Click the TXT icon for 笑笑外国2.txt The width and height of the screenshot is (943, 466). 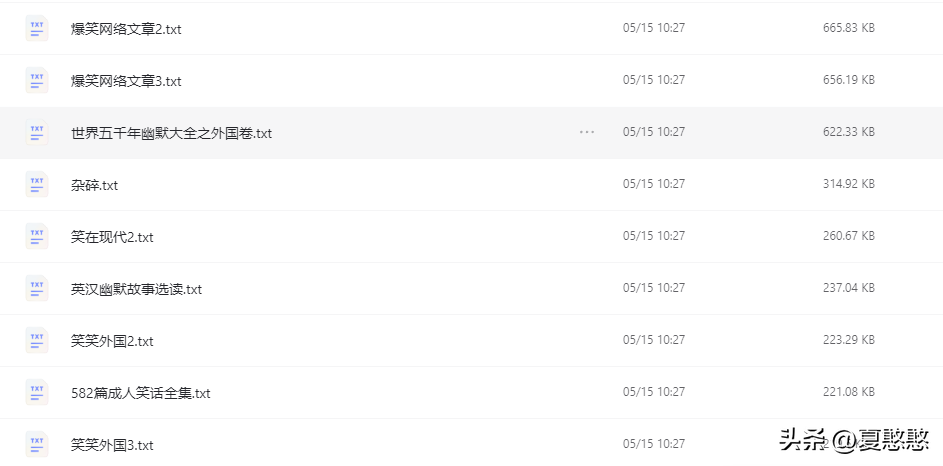(x=37, y=340)
